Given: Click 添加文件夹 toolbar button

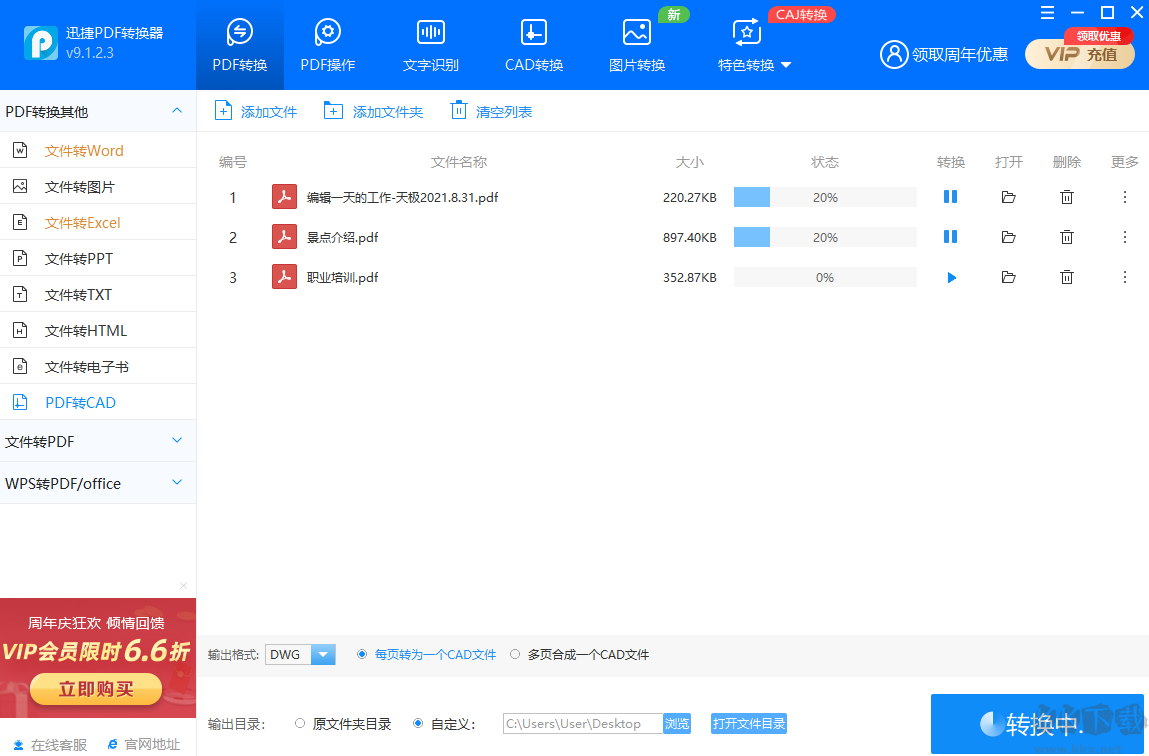Looking at the screenshot, I should click(374, 111).
